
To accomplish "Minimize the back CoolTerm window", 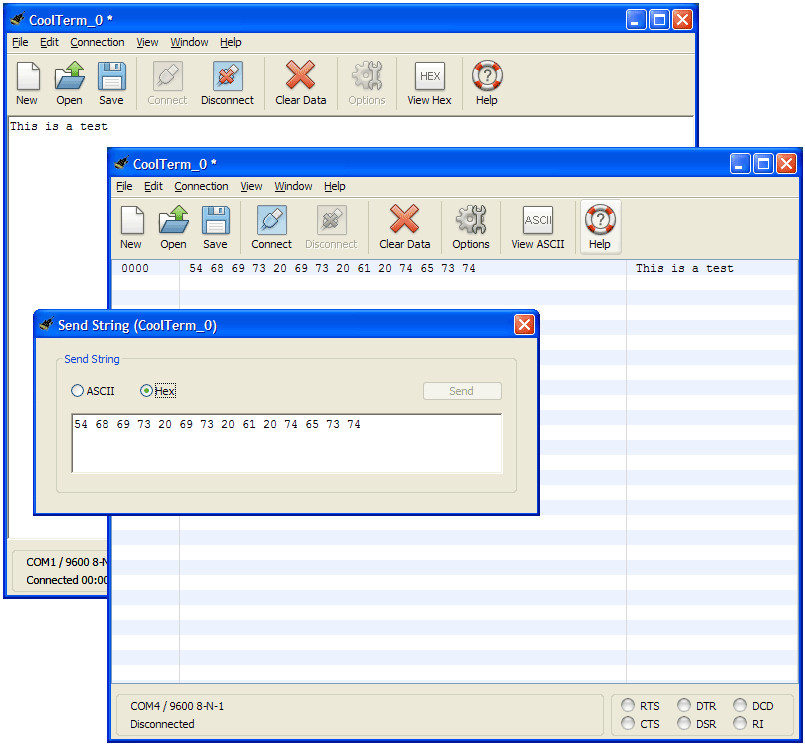I will [x=636, y=20].
